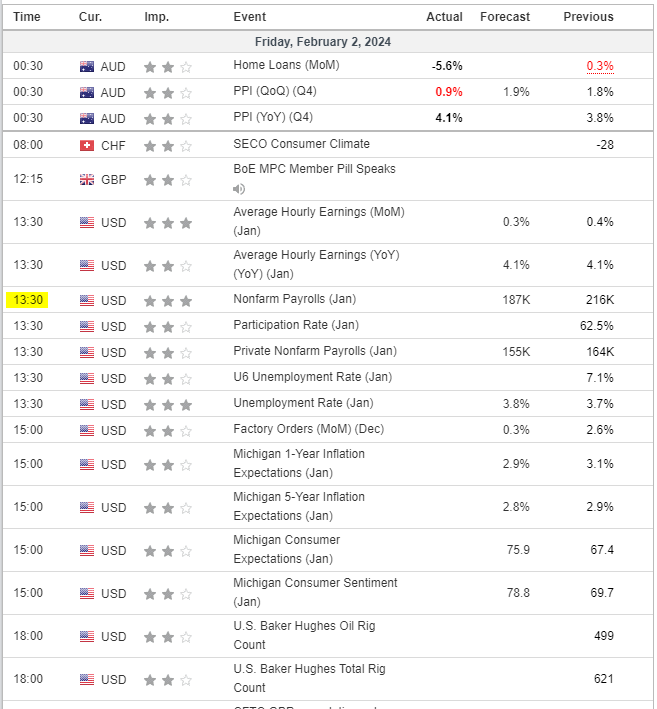This screenshot has height=709, width=657.
Task: Click US flag in Nonfarm Payrolls row
Action: tap(87, 300)
